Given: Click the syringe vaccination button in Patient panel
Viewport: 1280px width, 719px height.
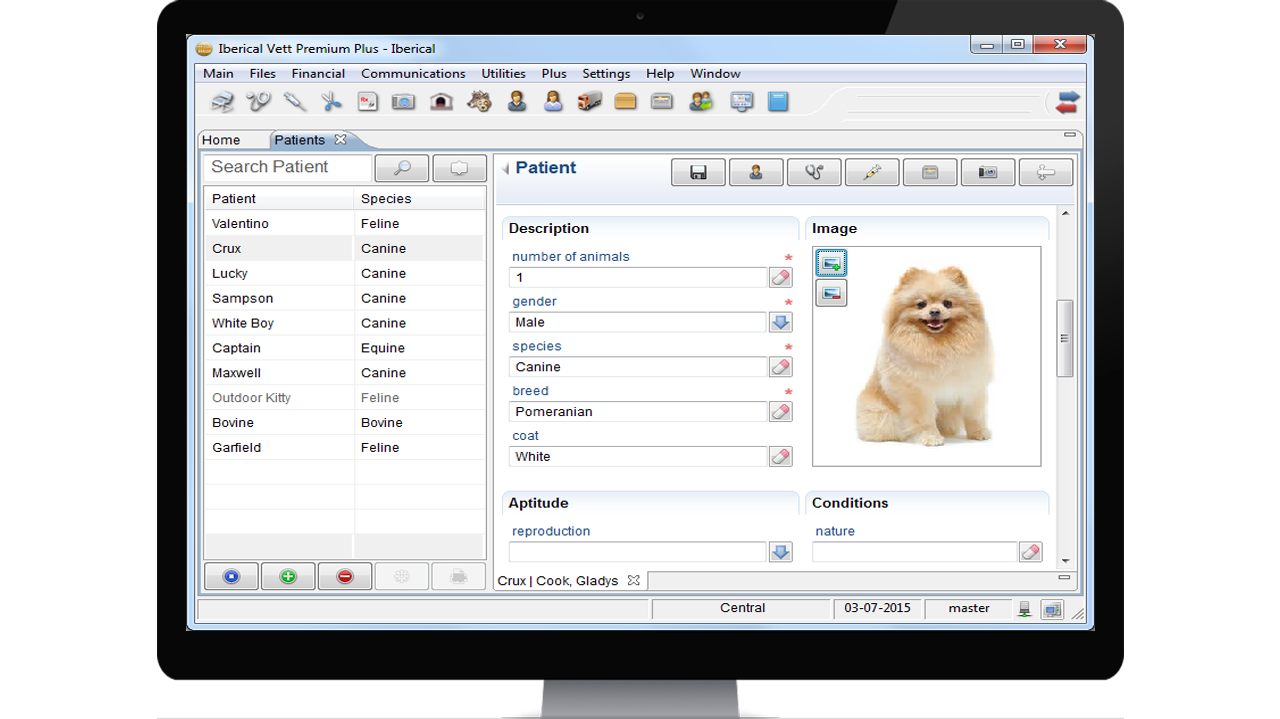Looking at the screenshot, I should [x=871, y=173].
